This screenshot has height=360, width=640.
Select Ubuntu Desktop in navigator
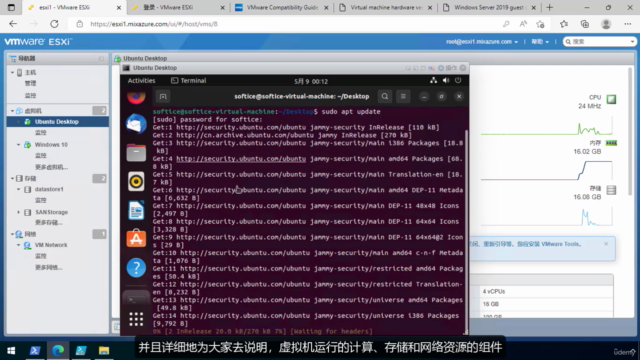coord(58,122)
